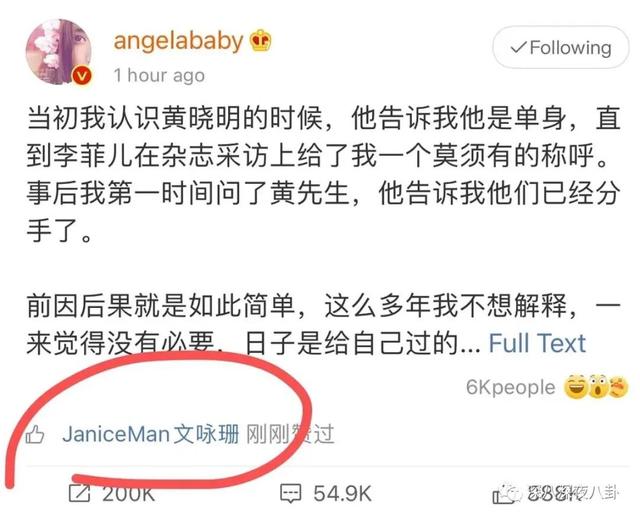Open the 200K reposts count

(129, 494)
